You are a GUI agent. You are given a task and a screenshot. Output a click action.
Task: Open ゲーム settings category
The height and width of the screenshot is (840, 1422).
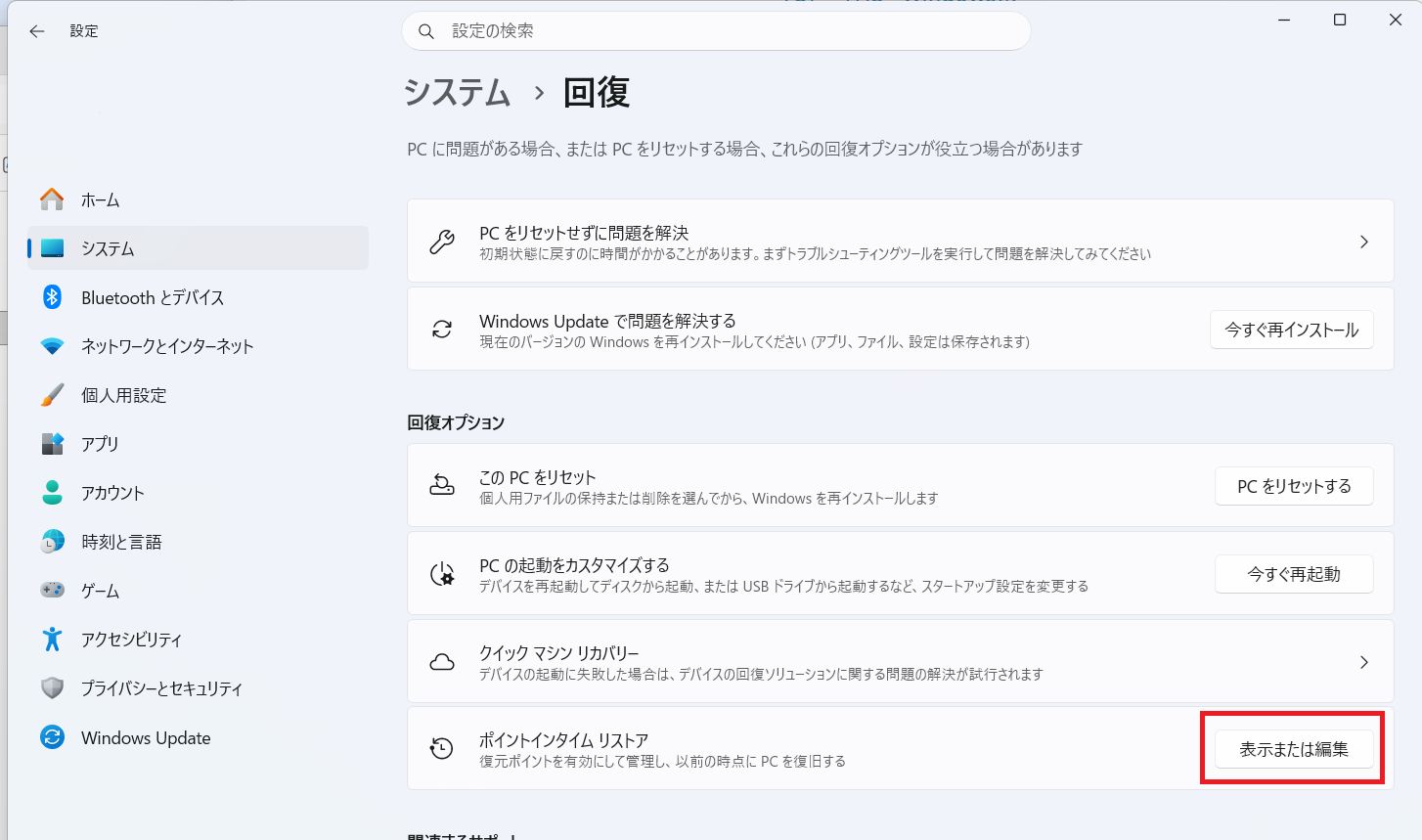(x=198, y=591)
